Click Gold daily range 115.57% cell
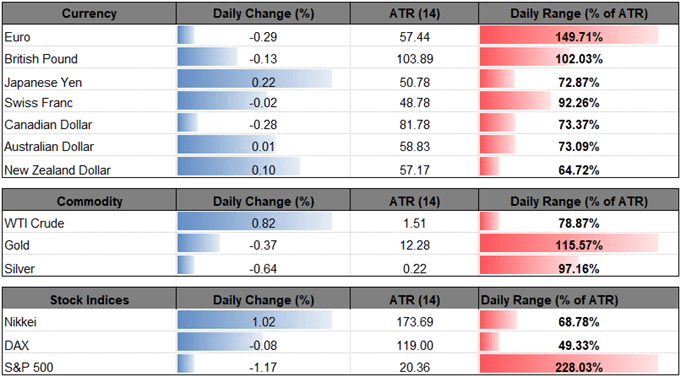Image resolution: width=680 pixels, height=376 pixels. pos(579,245)
